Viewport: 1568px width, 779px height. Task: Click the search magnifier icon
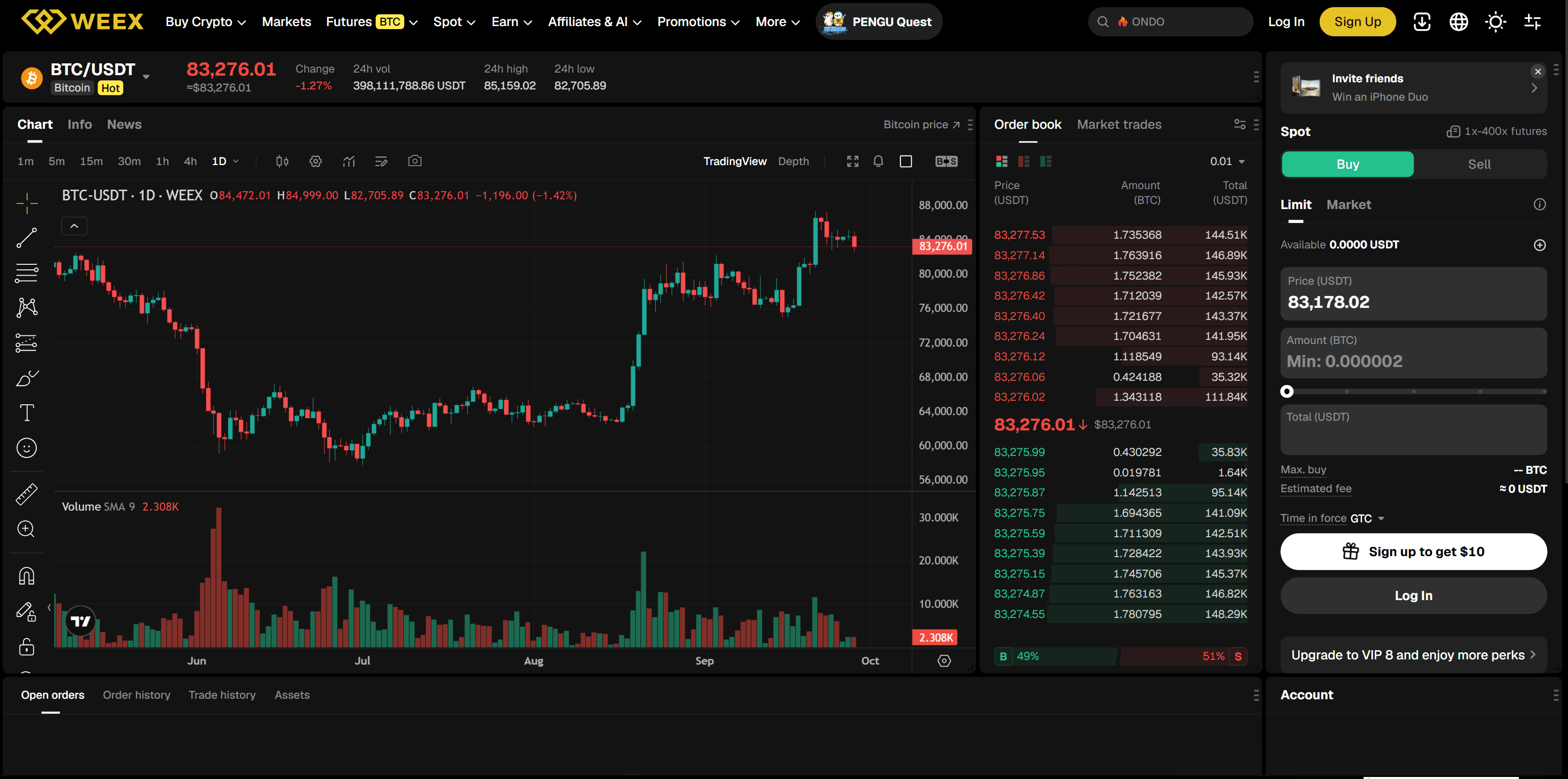point(1103,22)
